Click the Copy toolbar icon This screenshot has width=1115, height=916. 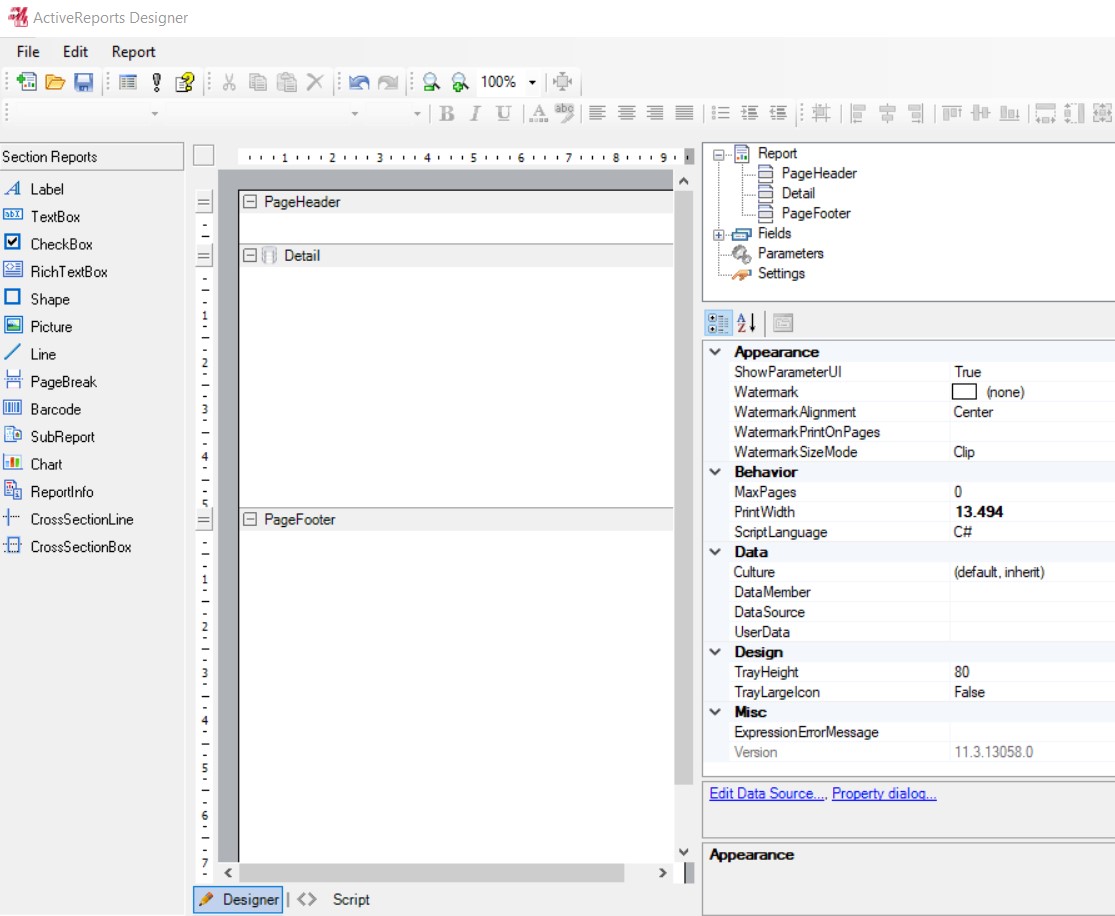click(x=257, y=82)
